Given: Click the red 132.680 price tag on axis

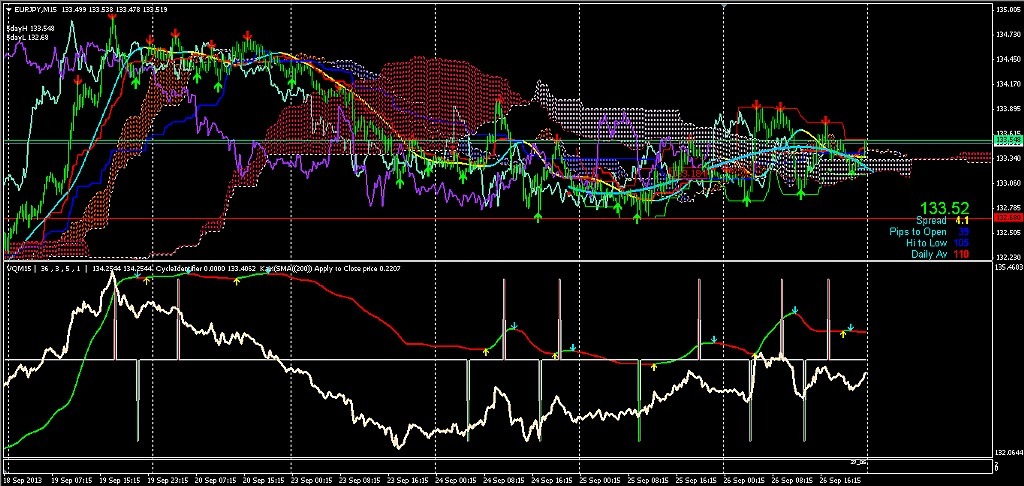Looking at the screenshot, I should [1006, 217].
